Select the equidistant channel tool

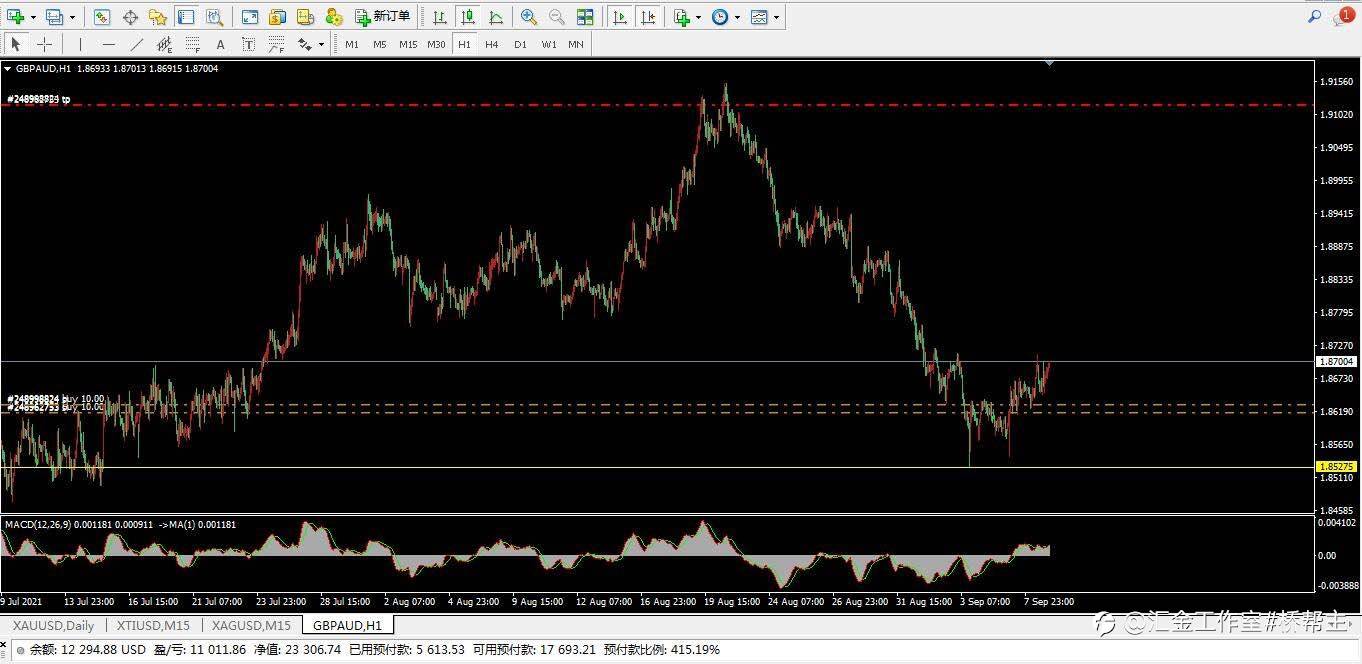165,44
